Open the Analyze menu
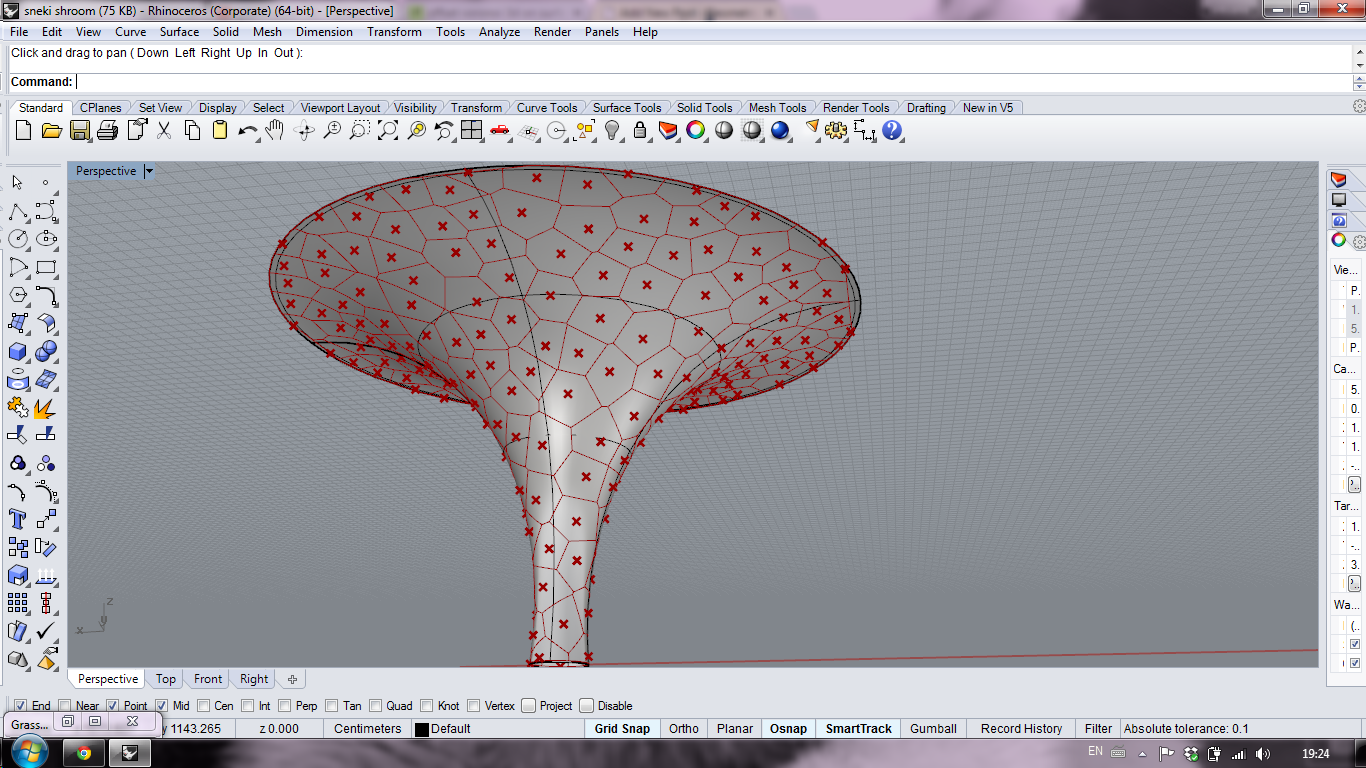This screenshot has height=768, width=1366. 499,32
